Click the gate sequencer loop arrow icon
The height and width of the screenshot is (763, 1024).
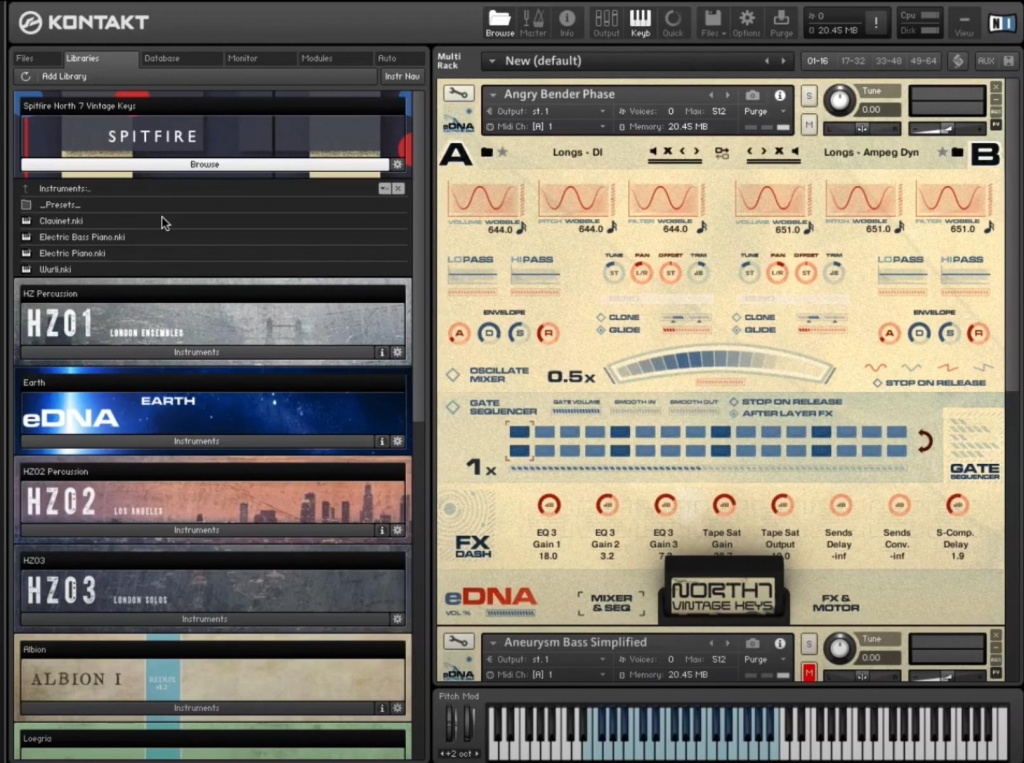coord(924,441)
